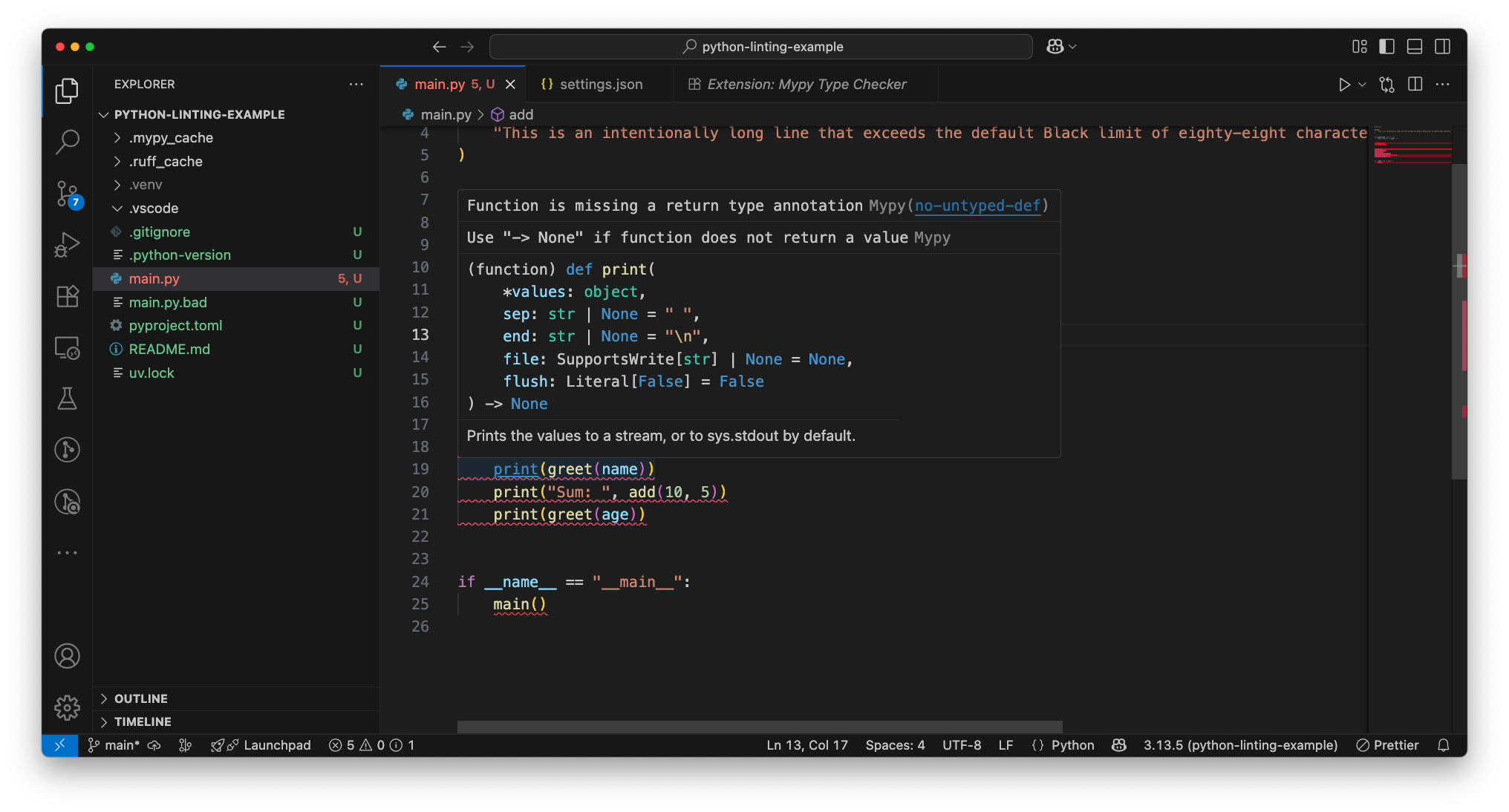Expand the .mypy_cache folder
The image size is (1509, 812).
(171, 138)
